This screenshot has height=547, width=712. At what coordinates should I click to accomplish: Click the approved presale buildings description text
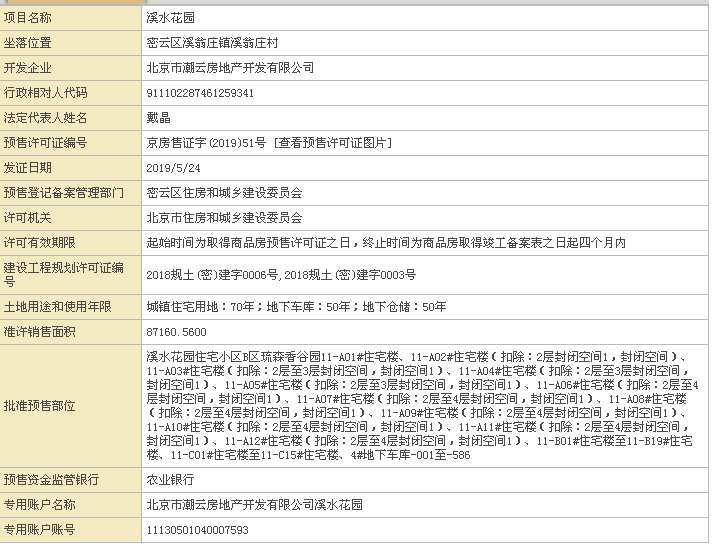pyautogui.click(x=420, y=405)
